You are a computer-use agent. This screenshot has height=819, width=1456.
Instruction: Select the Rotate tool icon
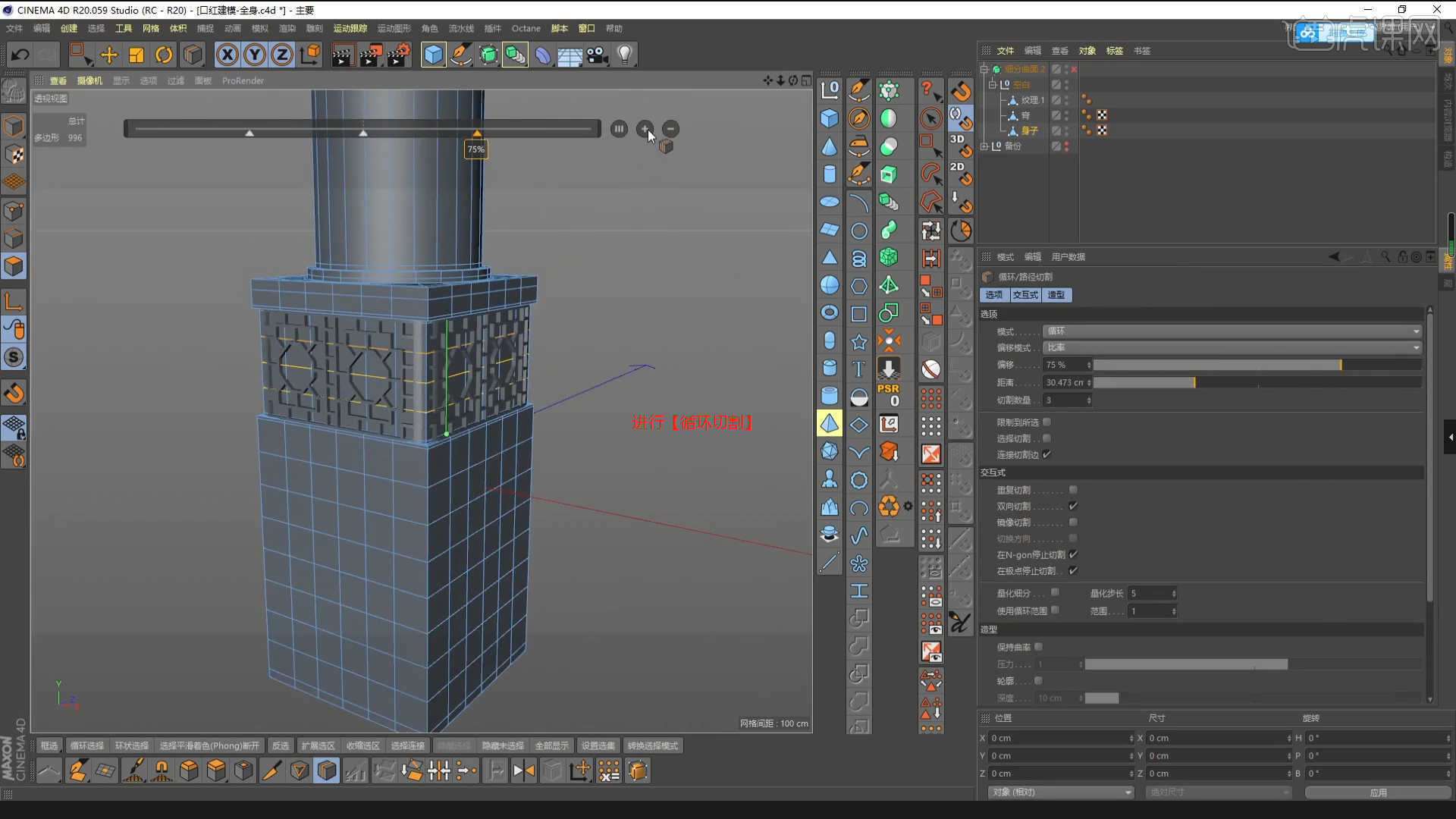click(164, 55)
